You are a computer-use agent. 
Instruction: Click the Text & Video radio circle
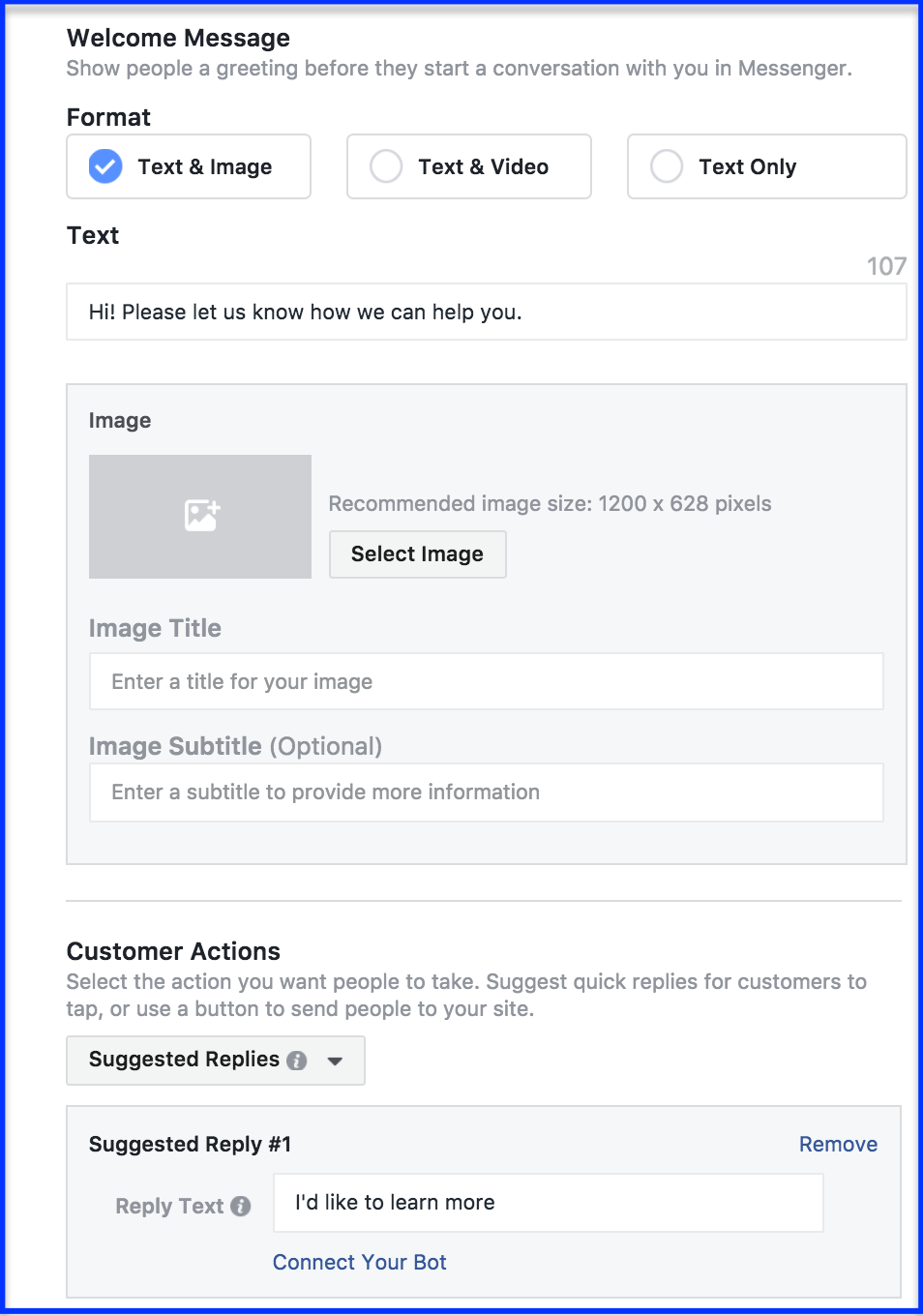tap(386, 166)
